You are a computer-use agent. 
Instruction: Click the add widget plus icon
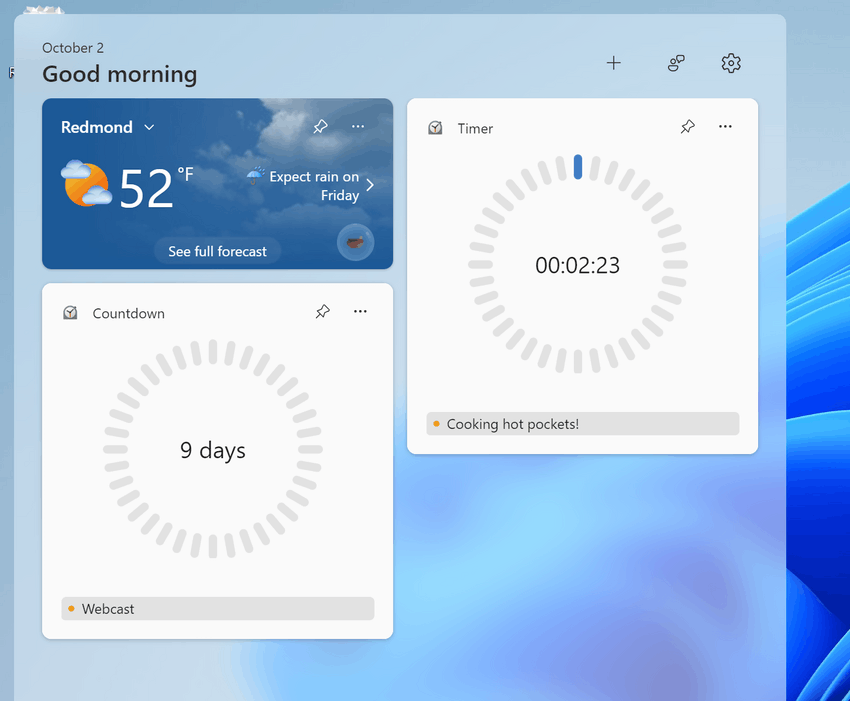point(614,63)
